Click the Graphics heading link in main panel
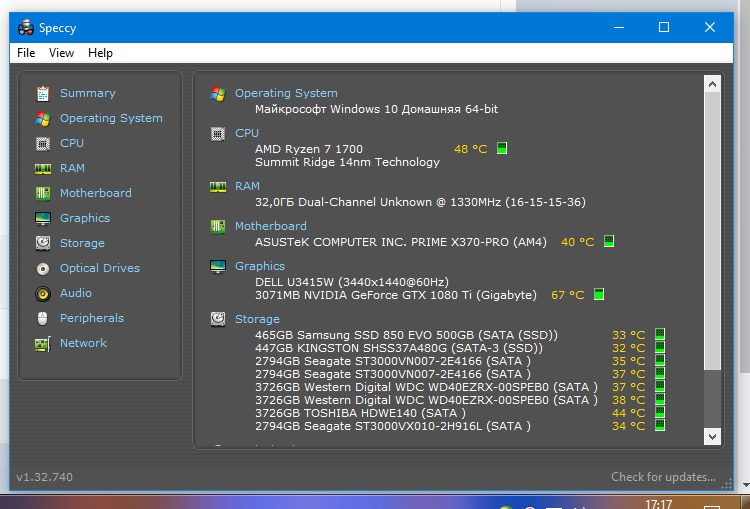750x509 pixels. click(260, 266)
